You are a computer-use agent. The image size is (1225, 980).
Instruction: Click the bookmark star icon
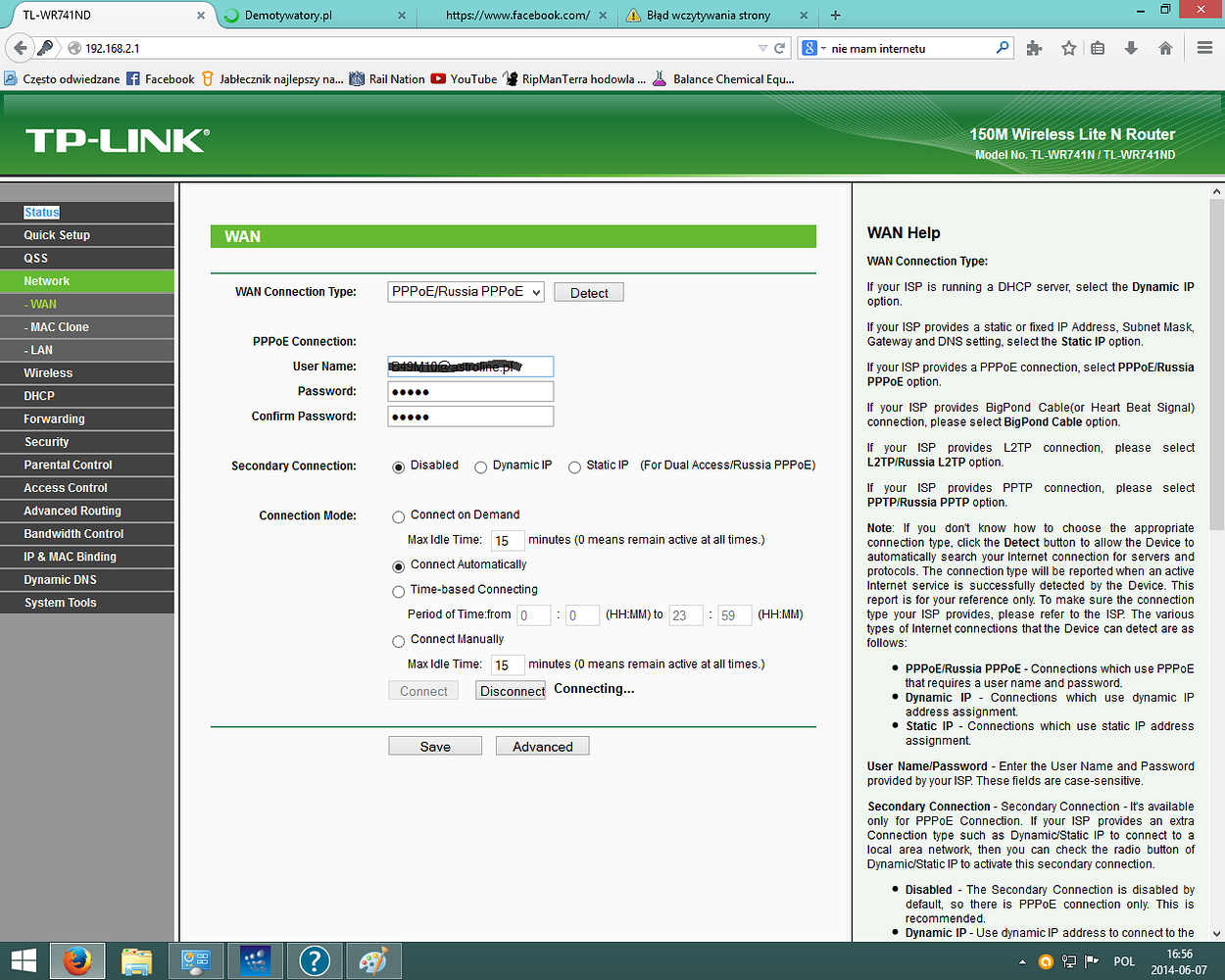(1068, 48)
